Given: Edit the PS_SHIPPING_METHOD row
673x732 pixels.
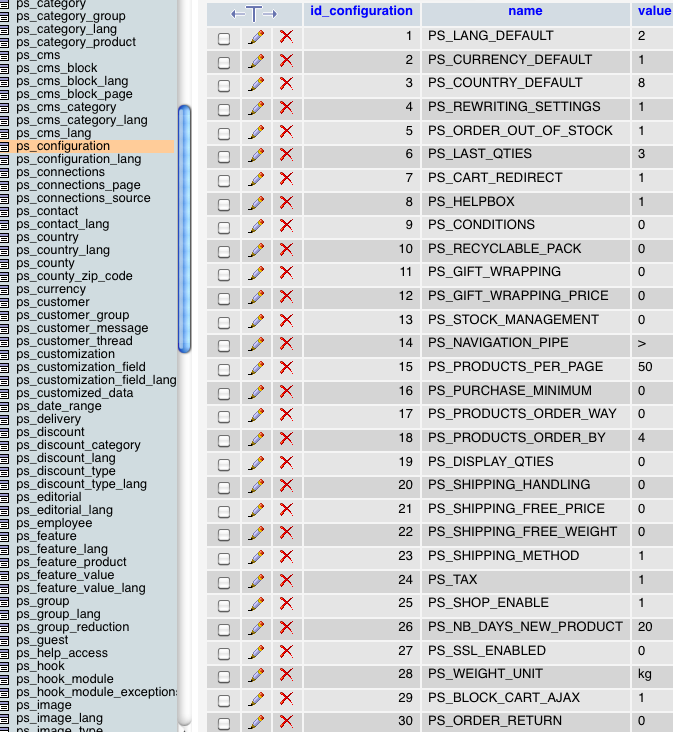Looking at the screenshot, I should point(256,557).
